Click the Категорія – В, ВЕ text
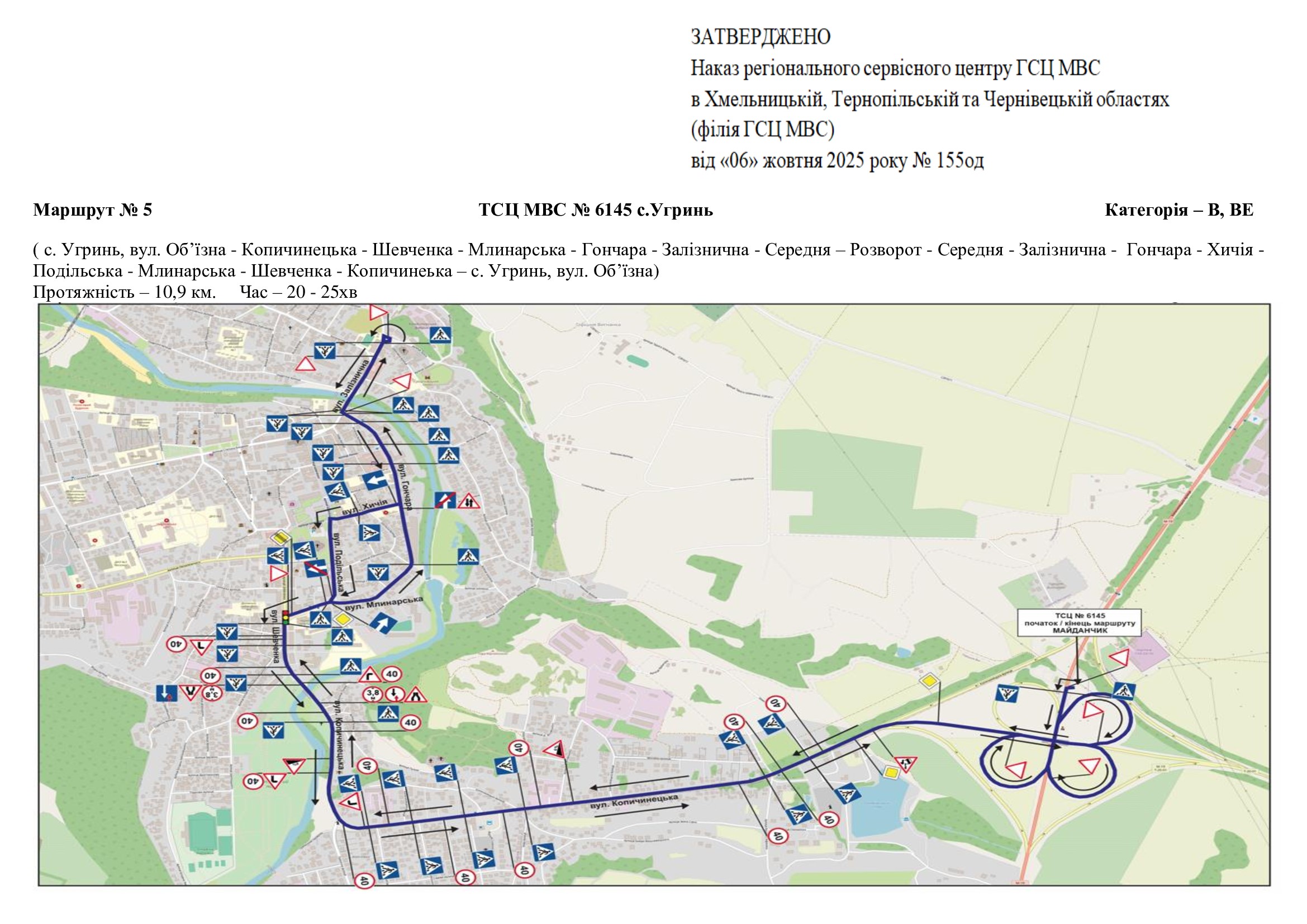1307x924 pixels. (1179, 210)
